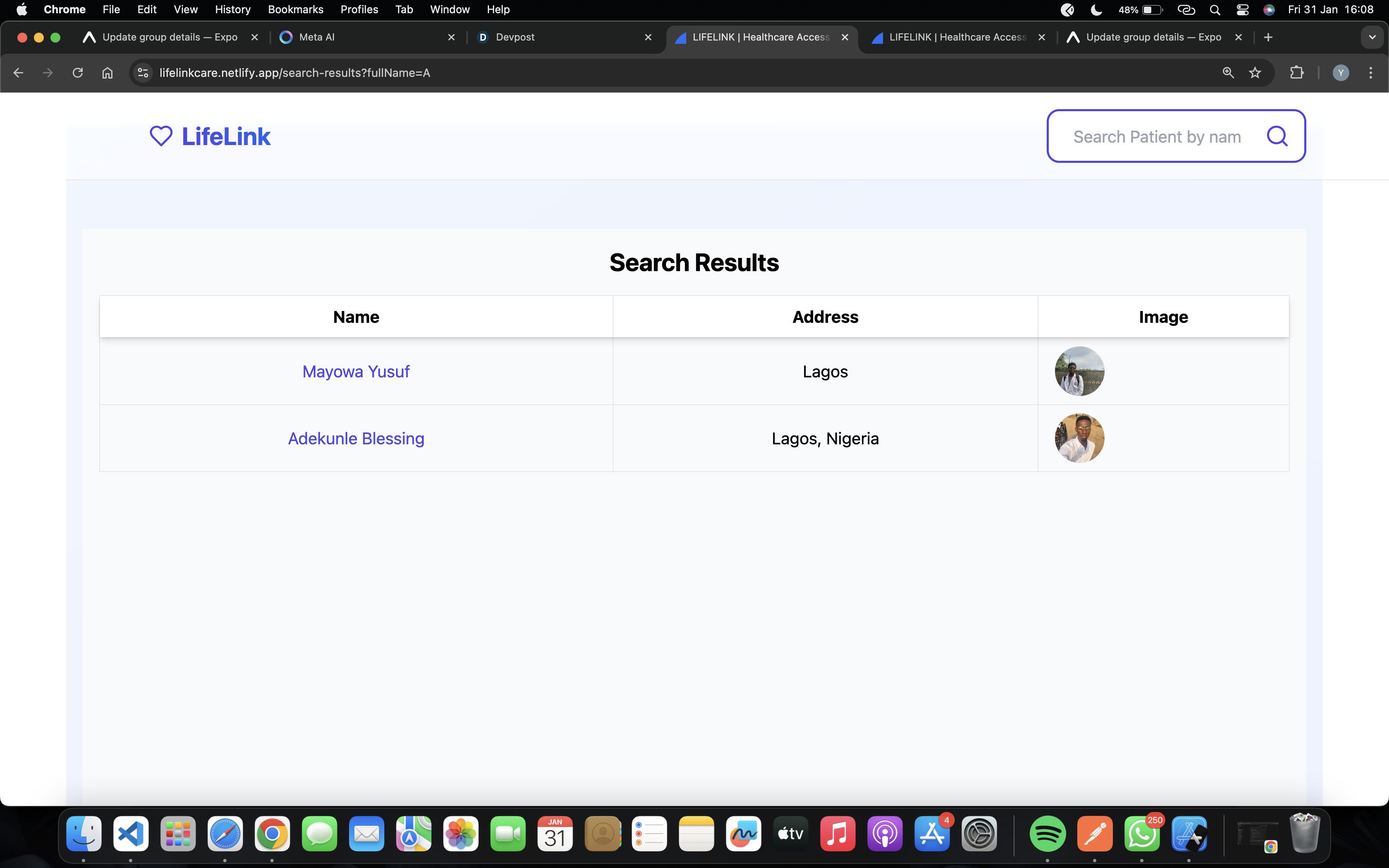The height and width of the screenshot is (868, 1389).
Task: Click Adekunle Blessing's profile photo
Action: (x=1079, y=439)
